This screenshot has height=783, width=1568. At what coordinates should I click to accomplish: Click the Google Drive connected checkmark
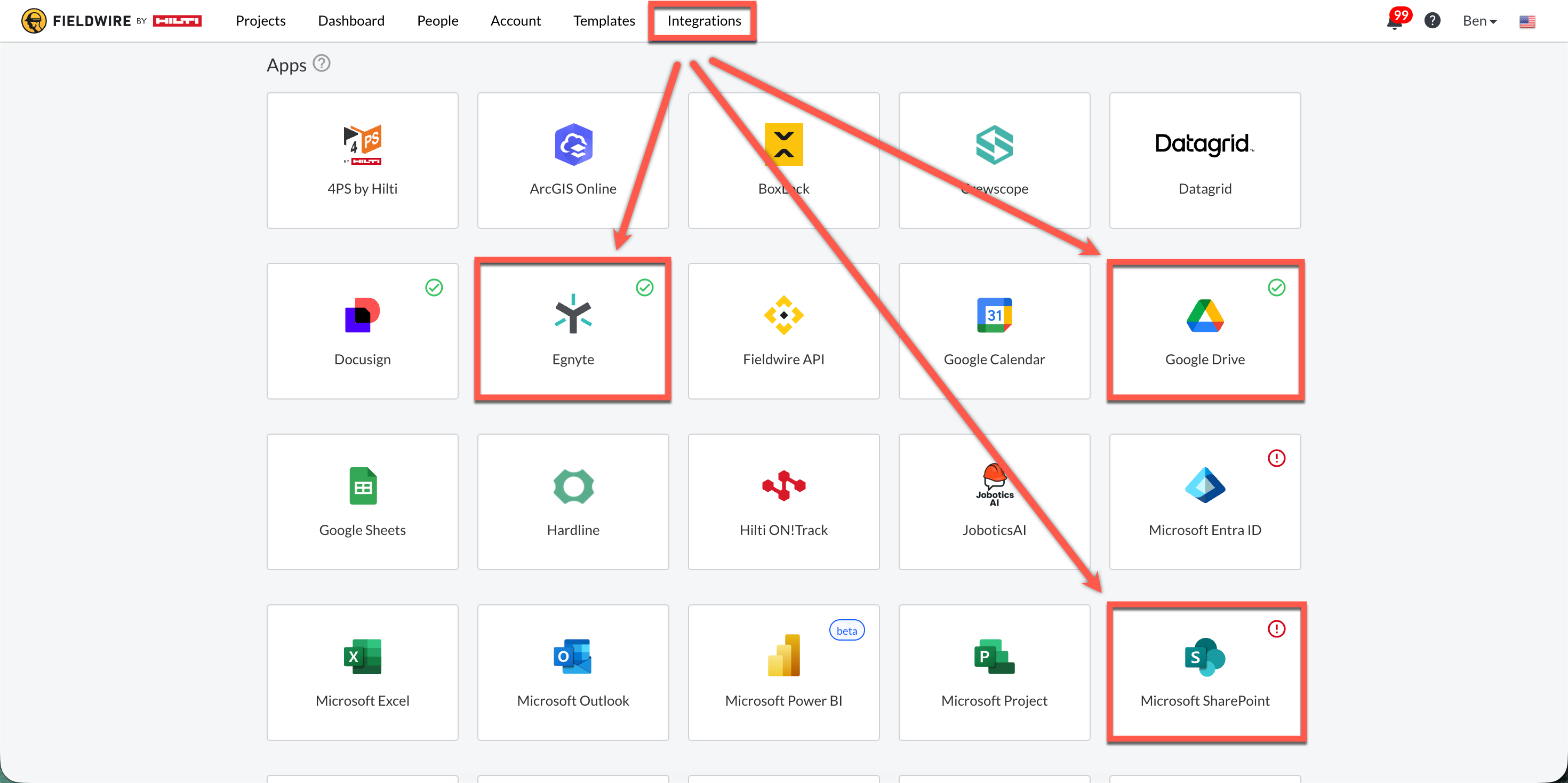(1276, 287)
